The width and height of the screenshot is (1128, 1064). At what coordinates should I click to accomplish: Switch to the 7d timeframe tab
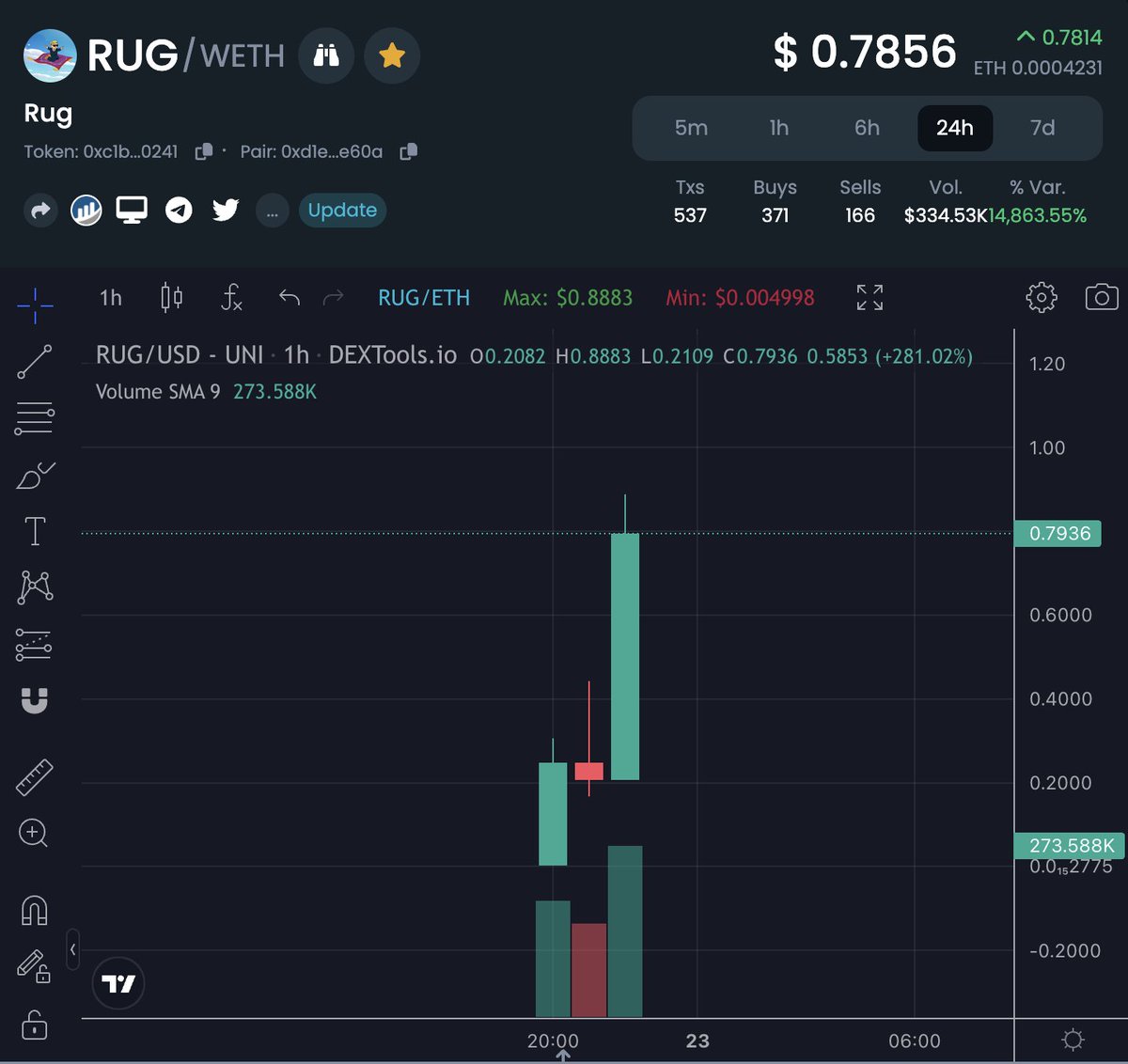pos(1042,128)
